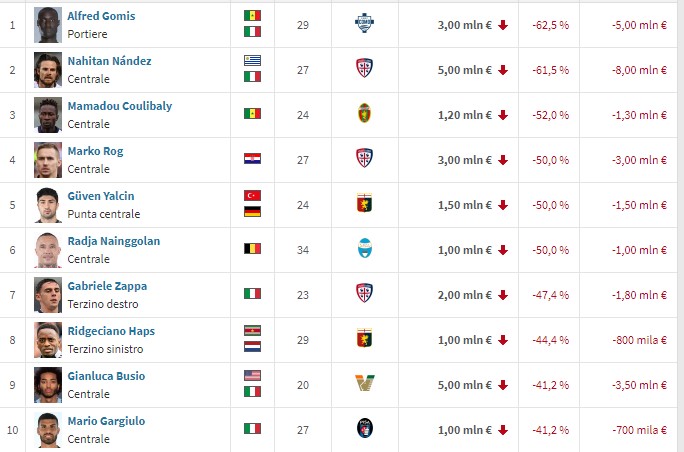Click Marko Rog's 3,00 mln € market value
The image size is (684, 452).
(x=465, y=158)
